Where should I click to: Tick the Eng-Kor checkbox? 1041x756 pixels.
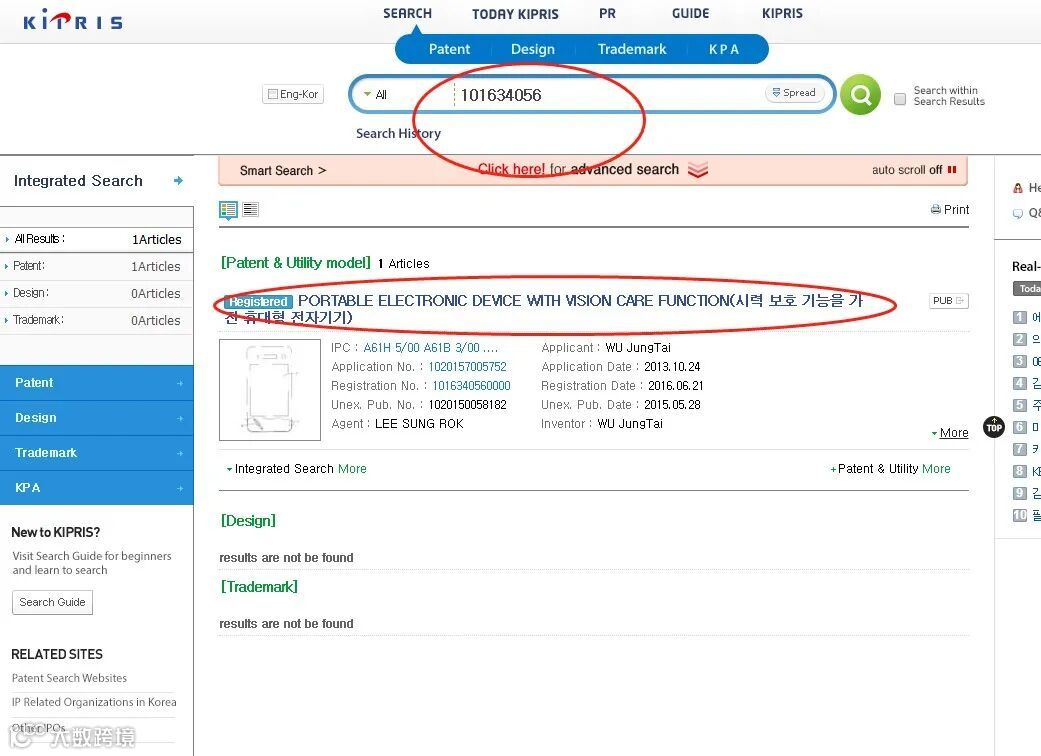coord(272,94)
